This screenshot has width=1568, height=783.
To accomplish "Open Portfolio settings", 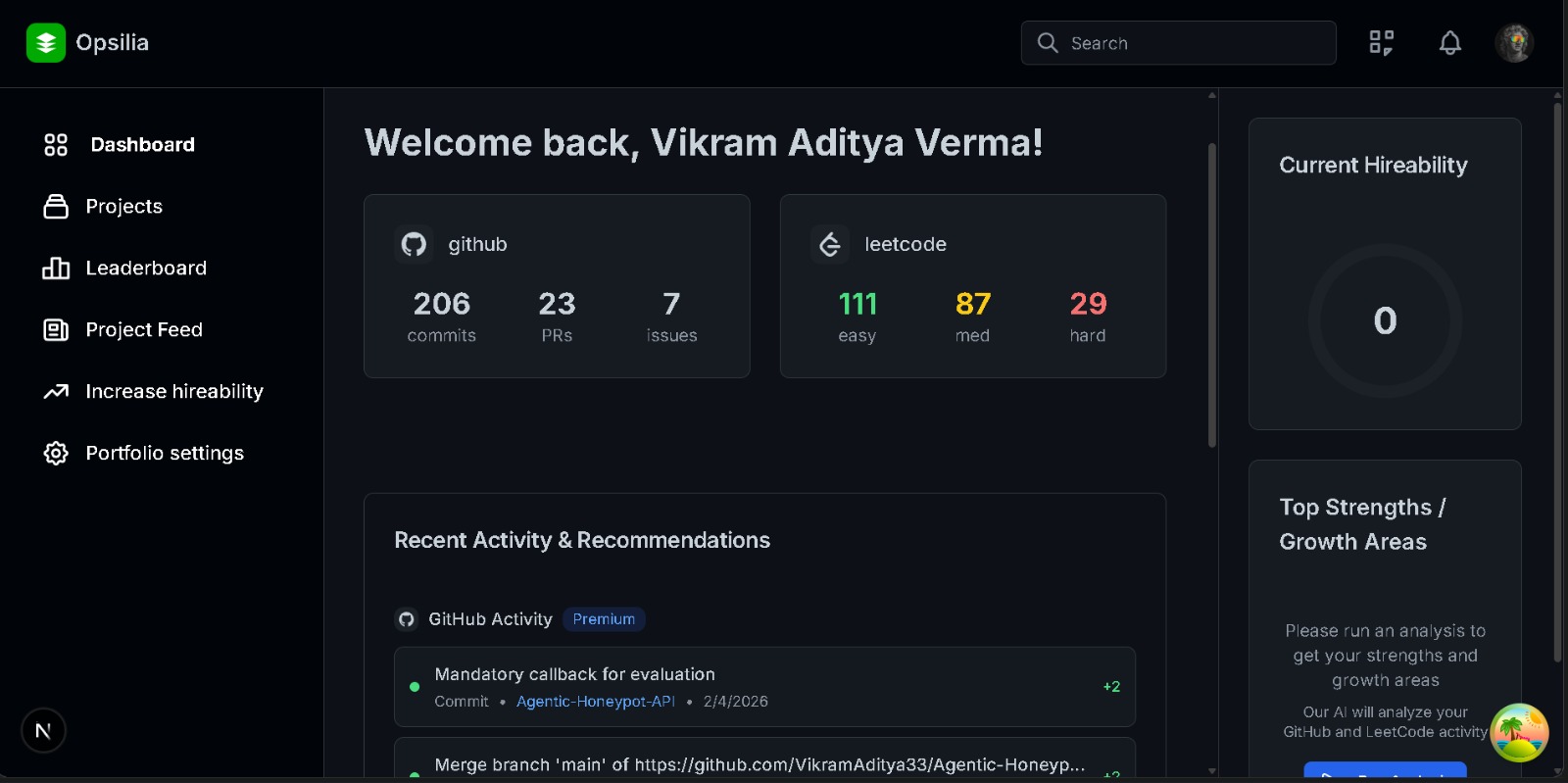I will coord(165,454).
